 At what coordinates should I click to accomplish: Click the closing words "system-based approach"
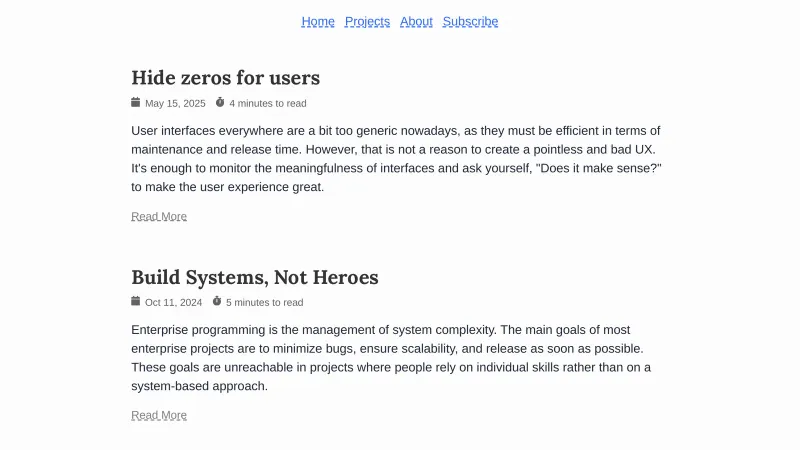point(199,386)
